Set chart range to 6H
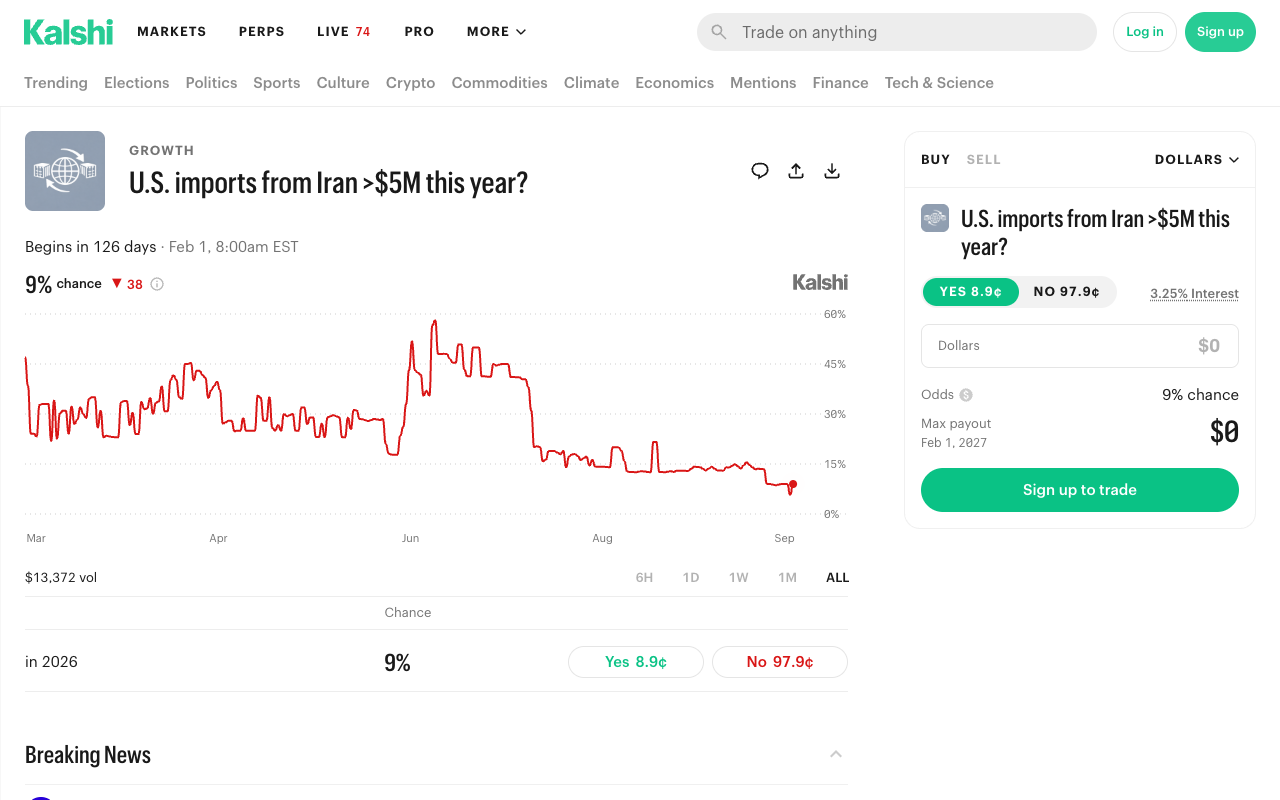The width and height of the screenshot is (1280, 800). coord(645,578)
